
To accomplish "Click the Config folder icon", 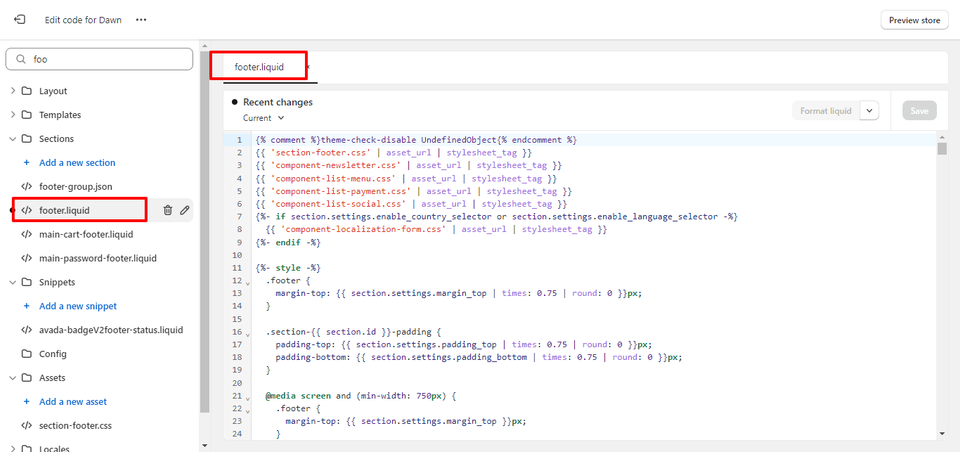I will (26, 354).
